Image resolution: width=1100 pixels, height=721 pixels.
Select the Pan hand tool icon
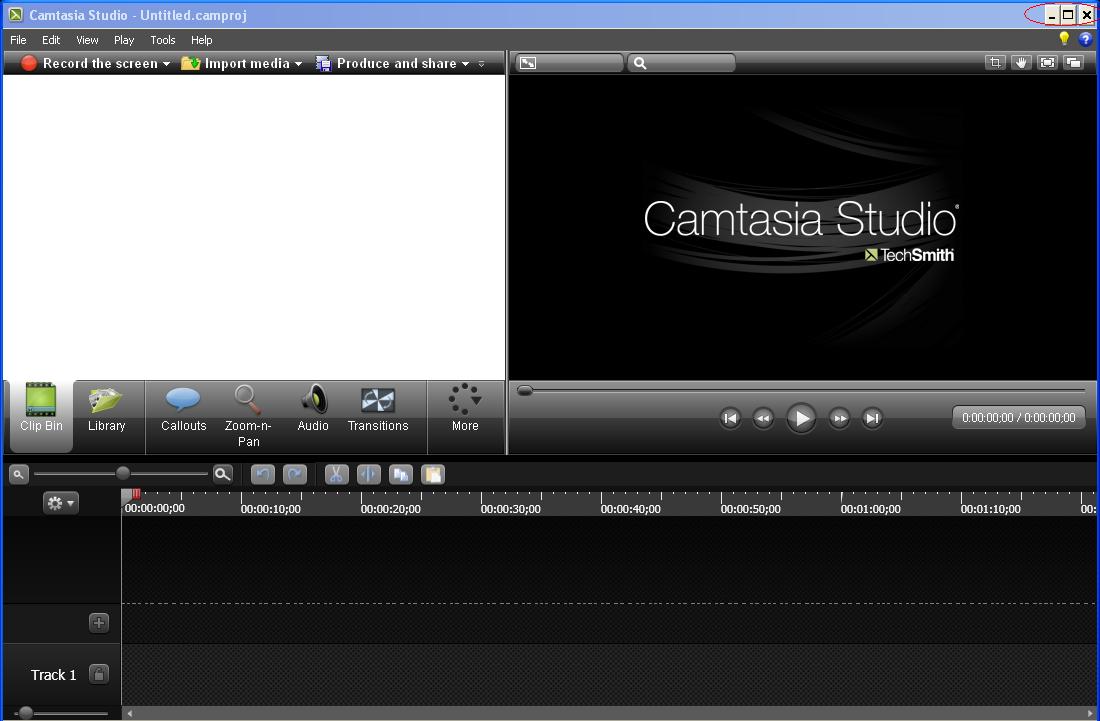(1021, 63)
